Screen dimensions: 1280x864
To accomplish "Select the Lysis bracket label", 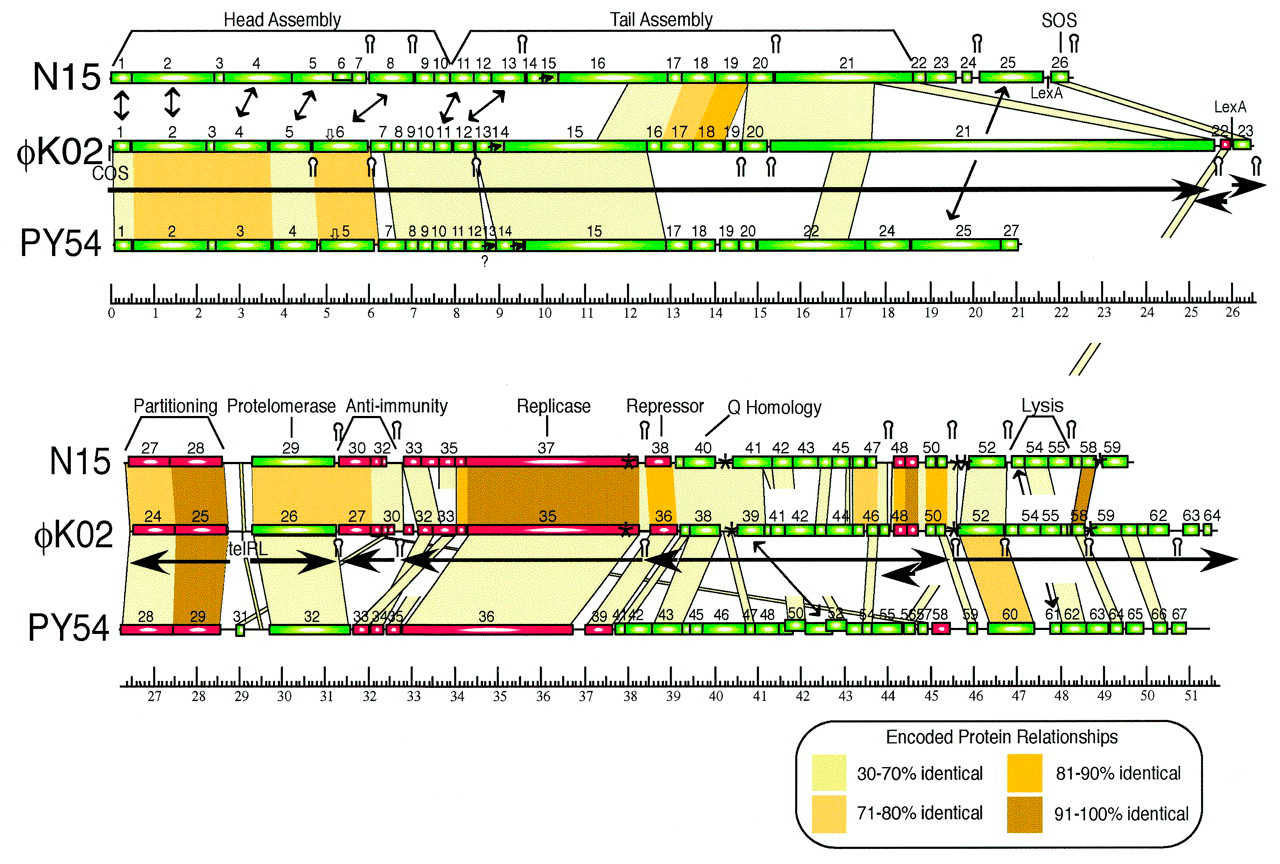I will [x=1042, y=406].
